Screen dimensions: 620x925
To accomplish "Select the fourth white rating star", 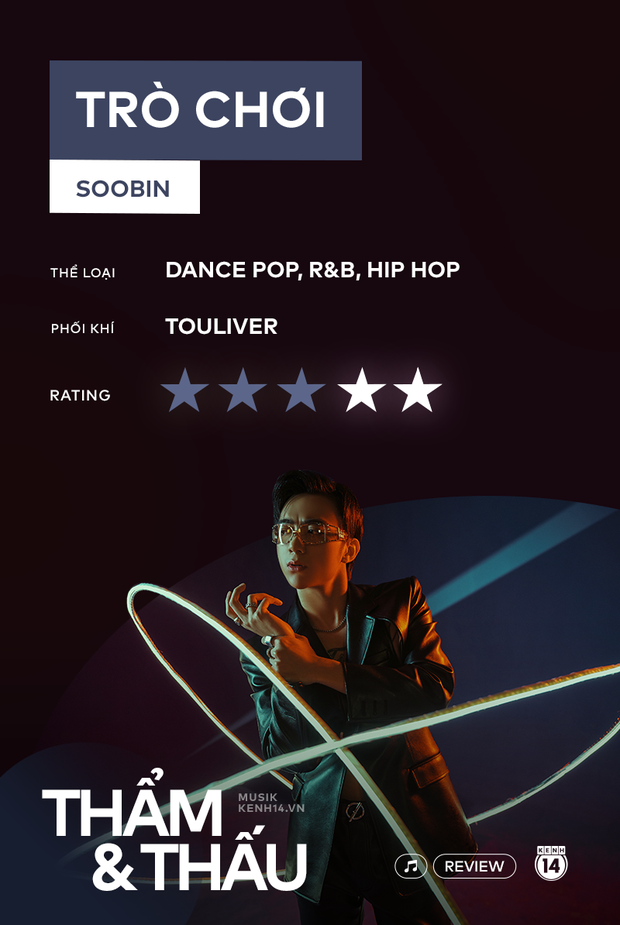I will [361, 391].
